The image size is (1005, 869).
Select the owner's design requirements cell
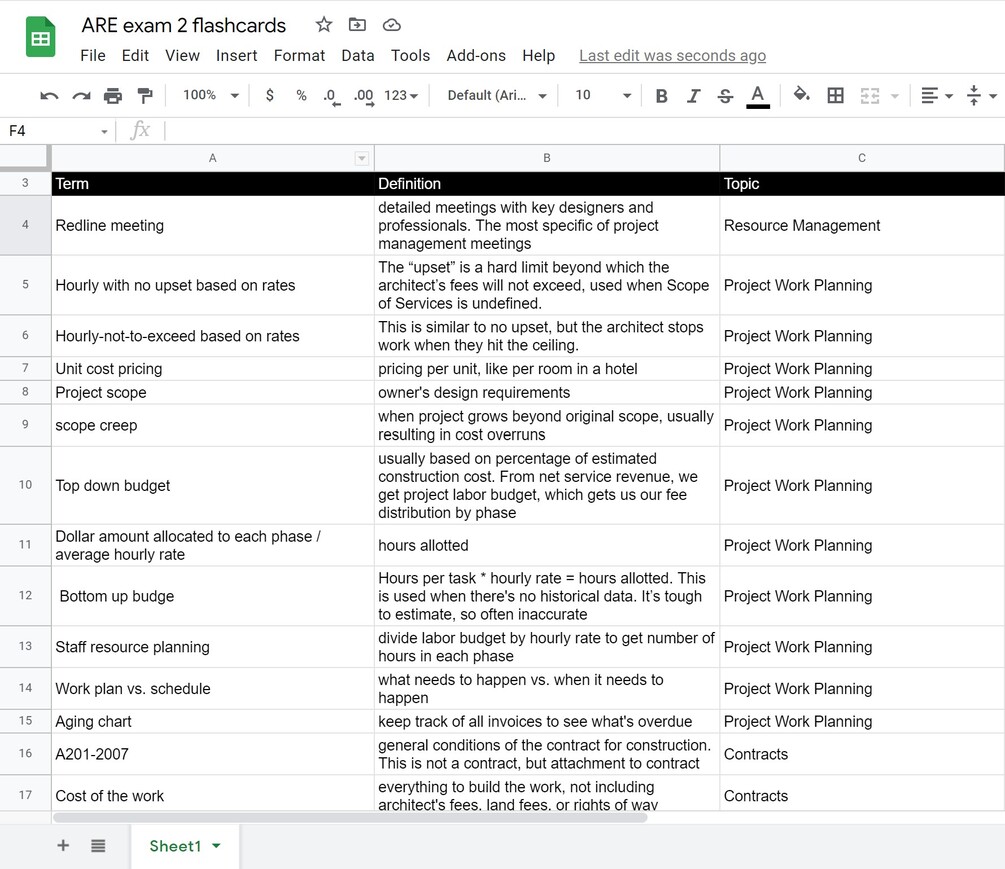click(547, 392)
